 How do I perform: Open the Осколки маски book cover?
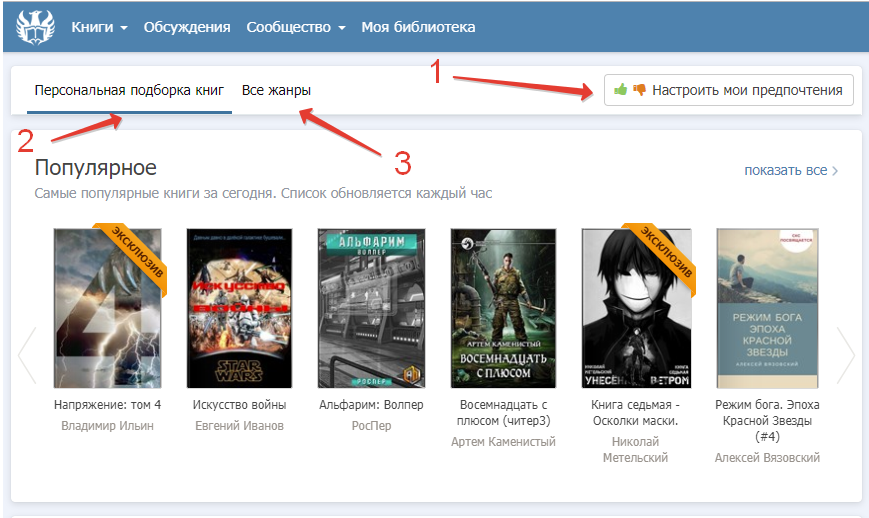point(636,308)
